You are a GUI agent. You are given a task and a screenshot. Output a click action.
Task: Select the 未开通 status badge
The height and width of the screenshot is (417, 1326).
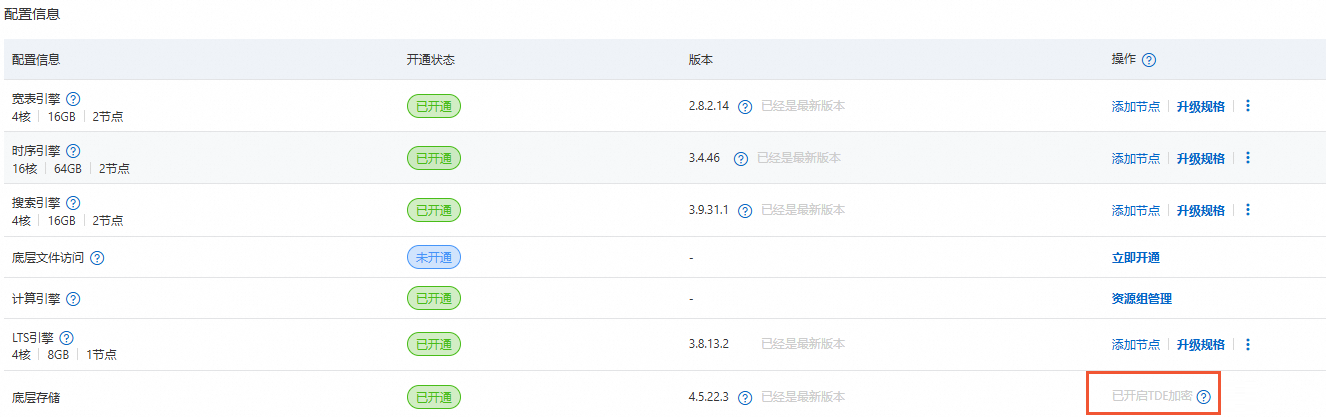pyautogui.click(x=434, y=257)
